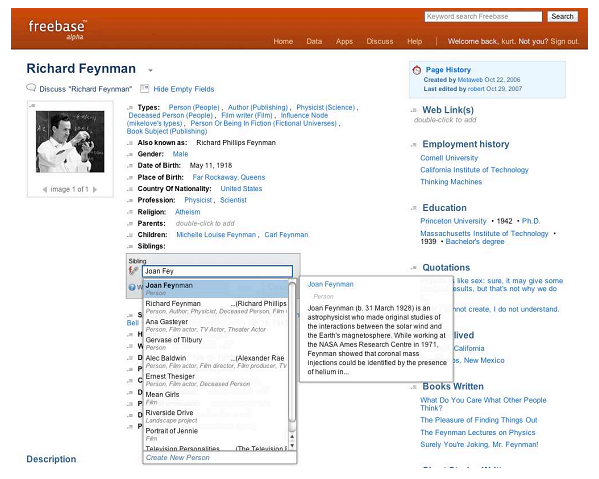The height and width of the screenshot is (479, 599).
Task: Click Hide Empty Fields link
Action: point(184,89)
